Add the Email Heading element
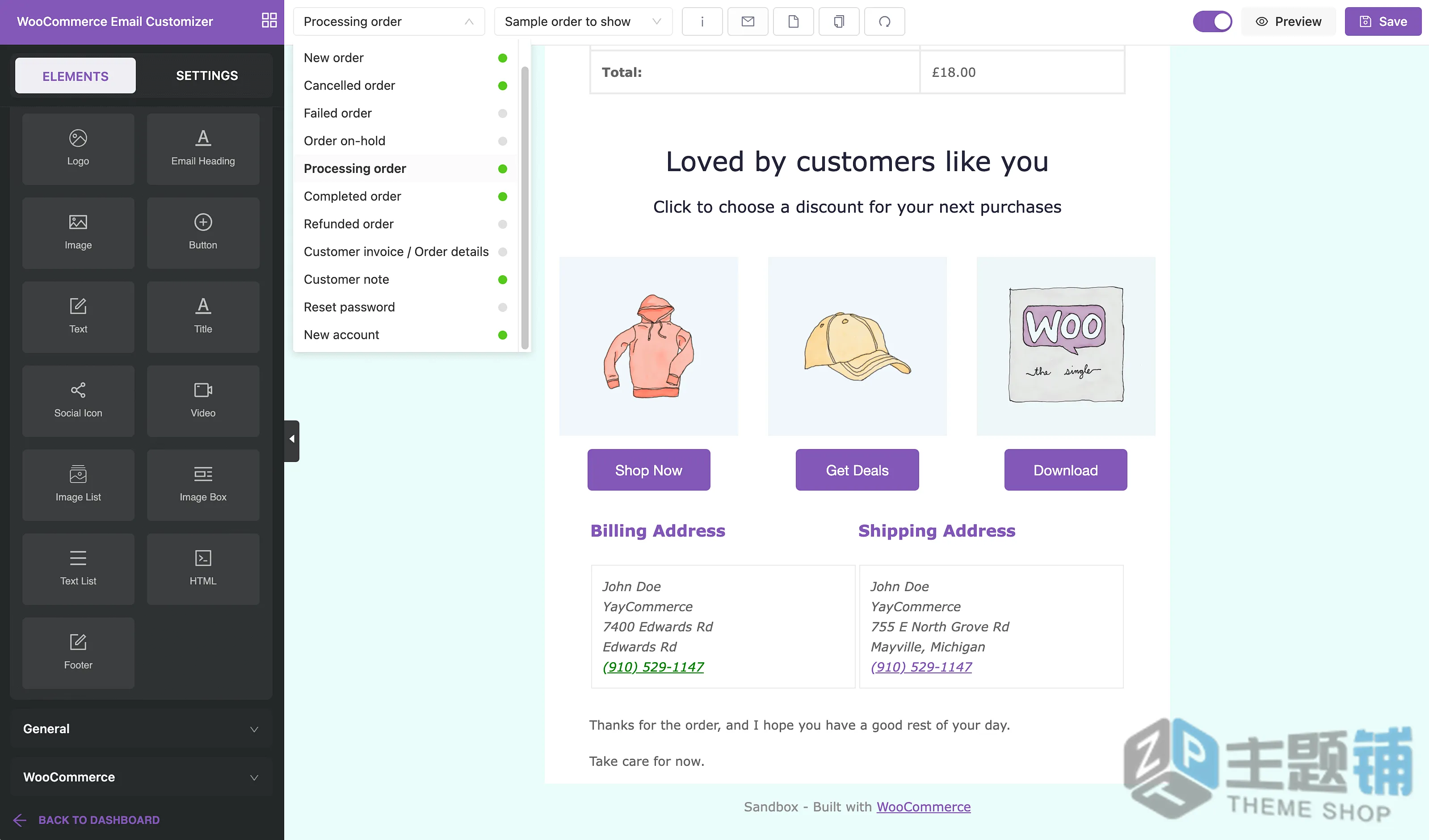The width and height of the screenshot is (1429, 840). point(203,149)
